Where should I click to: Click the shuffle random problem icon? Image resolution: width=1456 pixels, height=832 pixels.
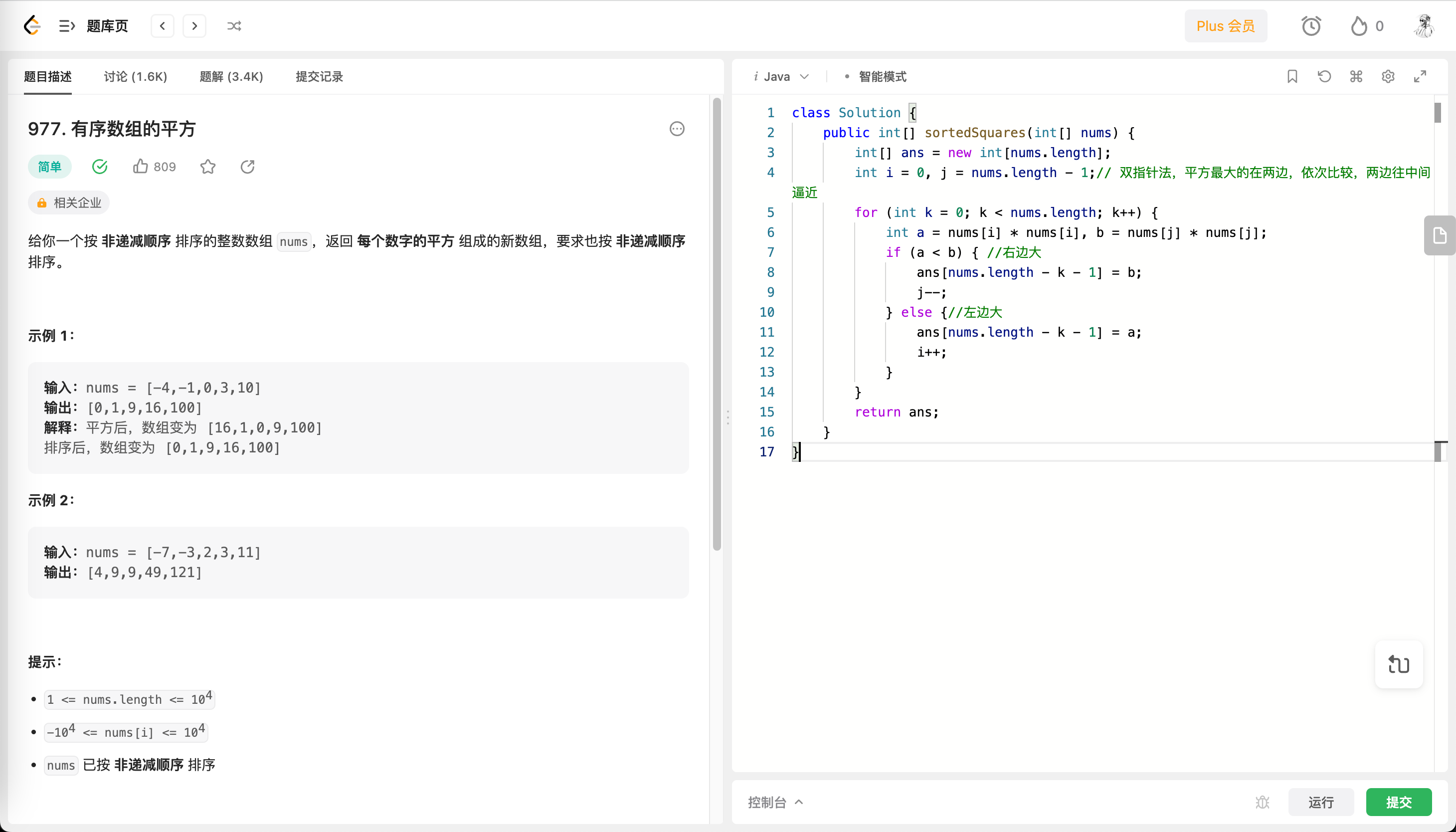(234, 26)
